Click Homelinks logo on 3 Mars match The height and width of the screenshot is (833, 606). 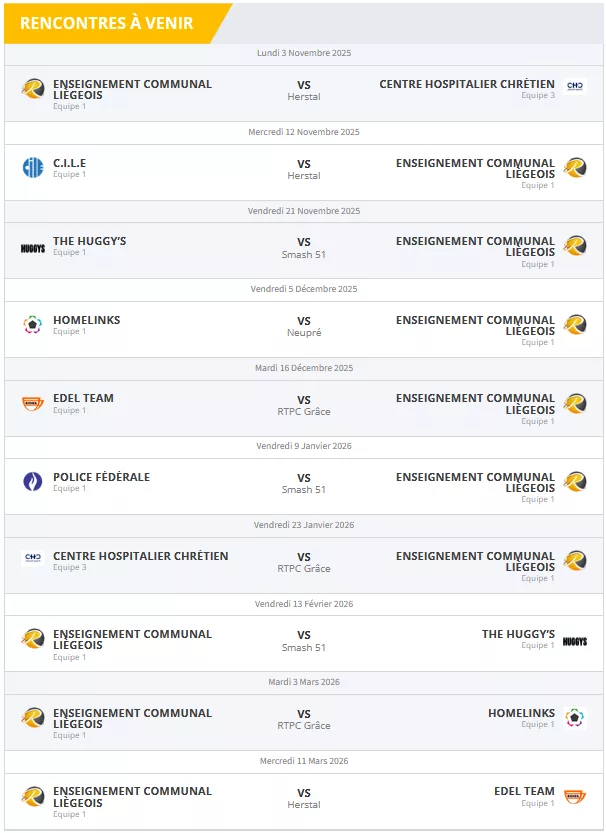coord(575,718)
